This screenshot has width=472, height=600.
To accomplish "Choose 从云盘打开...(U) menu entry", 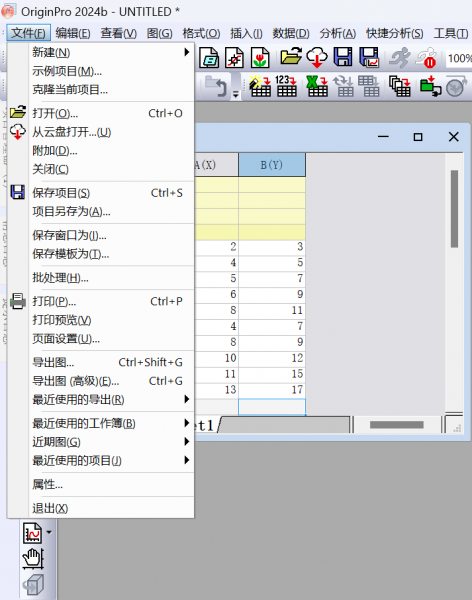I will tap(111, 132).
